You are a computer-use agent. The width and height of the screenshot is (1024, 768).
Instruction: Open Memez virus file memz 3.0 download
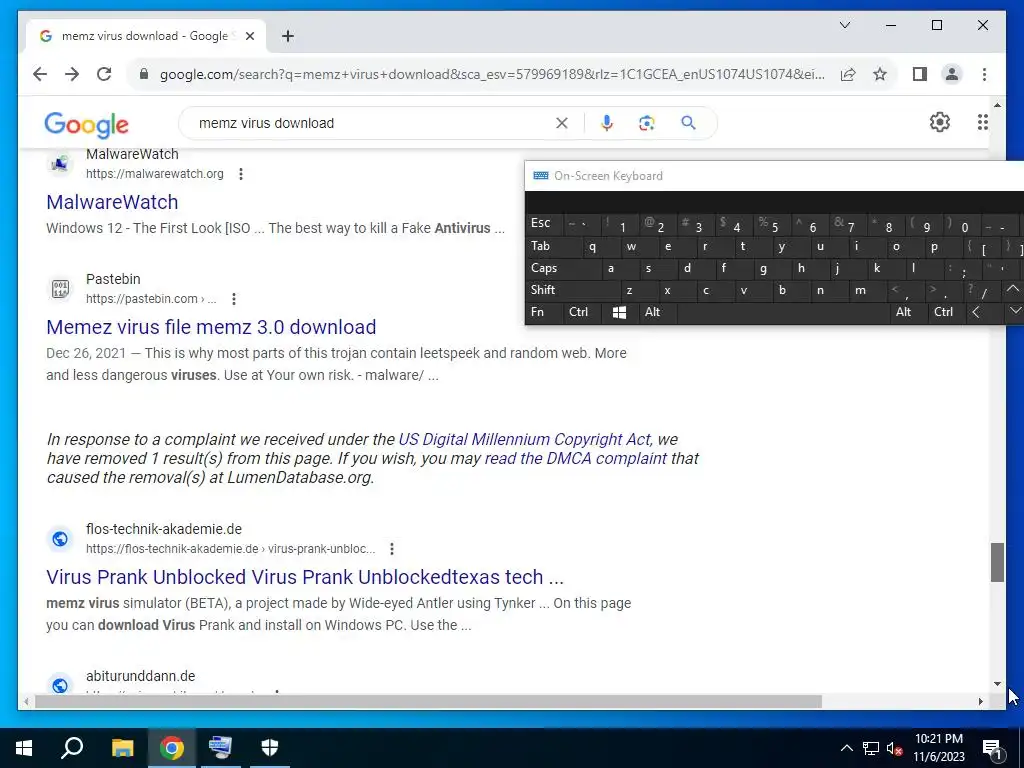tap(211, 327)
